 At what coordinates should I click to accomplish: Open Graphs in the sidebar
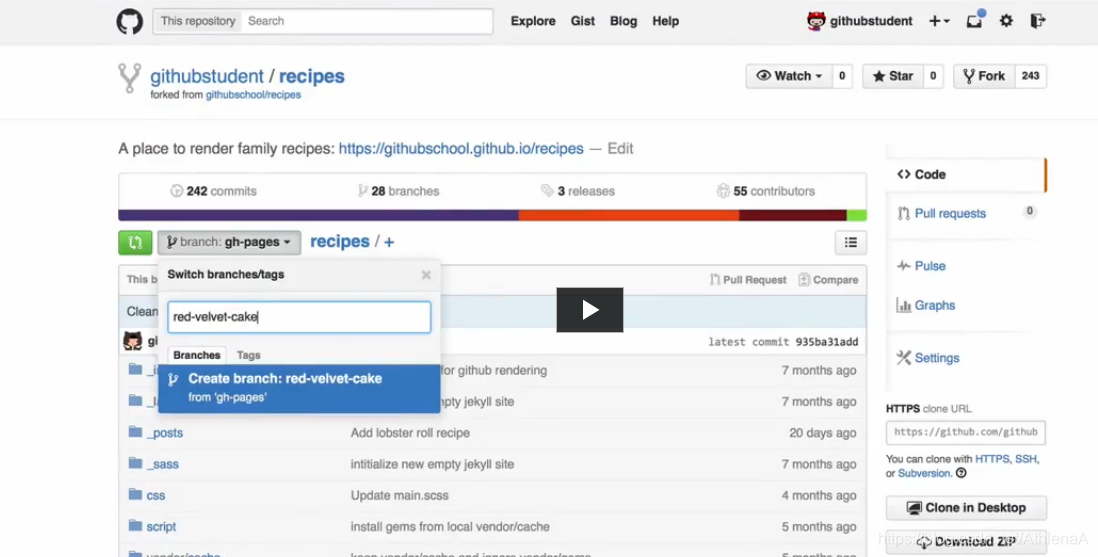tap(934, 305)
